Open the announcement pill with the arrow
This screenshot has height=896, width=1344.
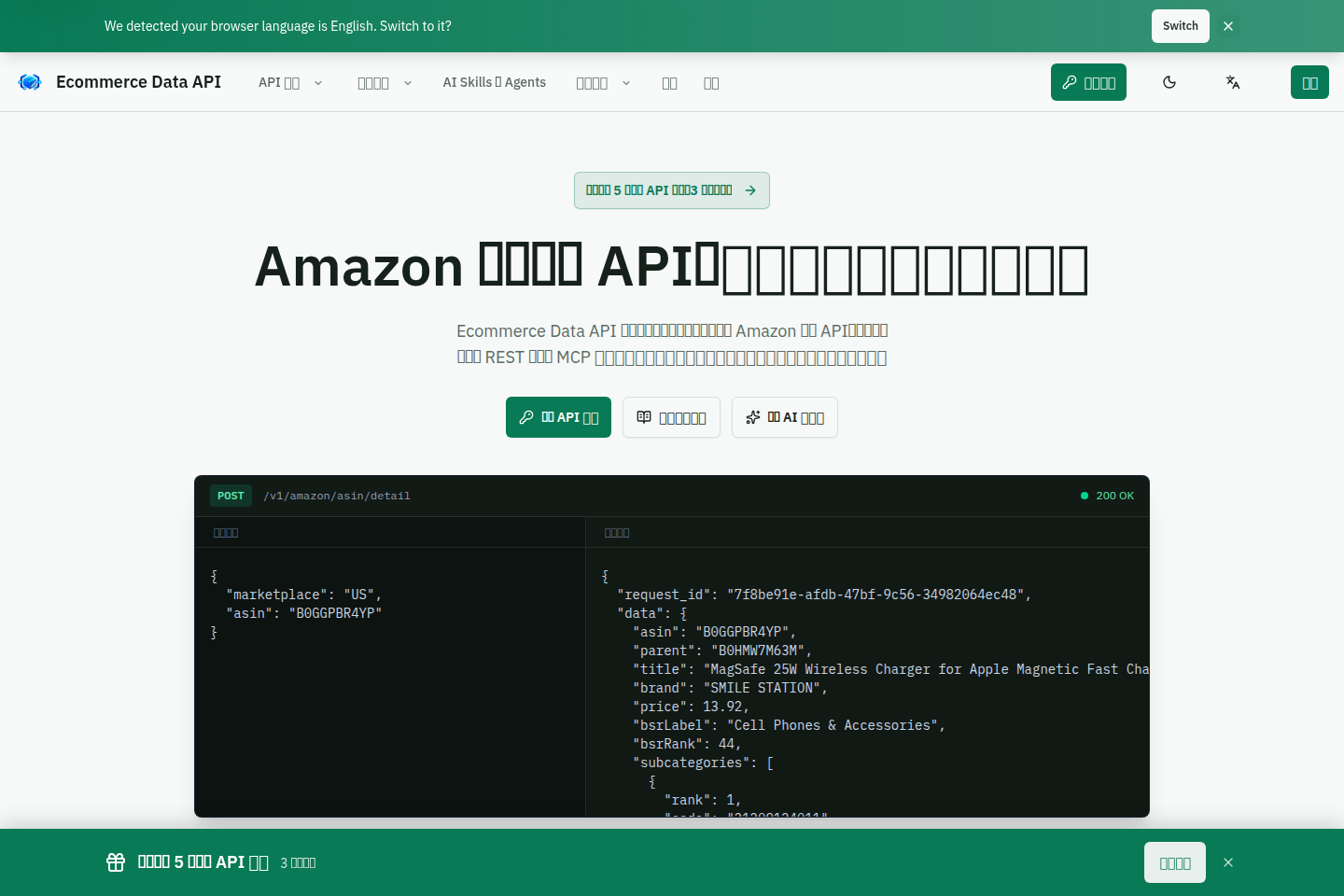tap(672, 190)
